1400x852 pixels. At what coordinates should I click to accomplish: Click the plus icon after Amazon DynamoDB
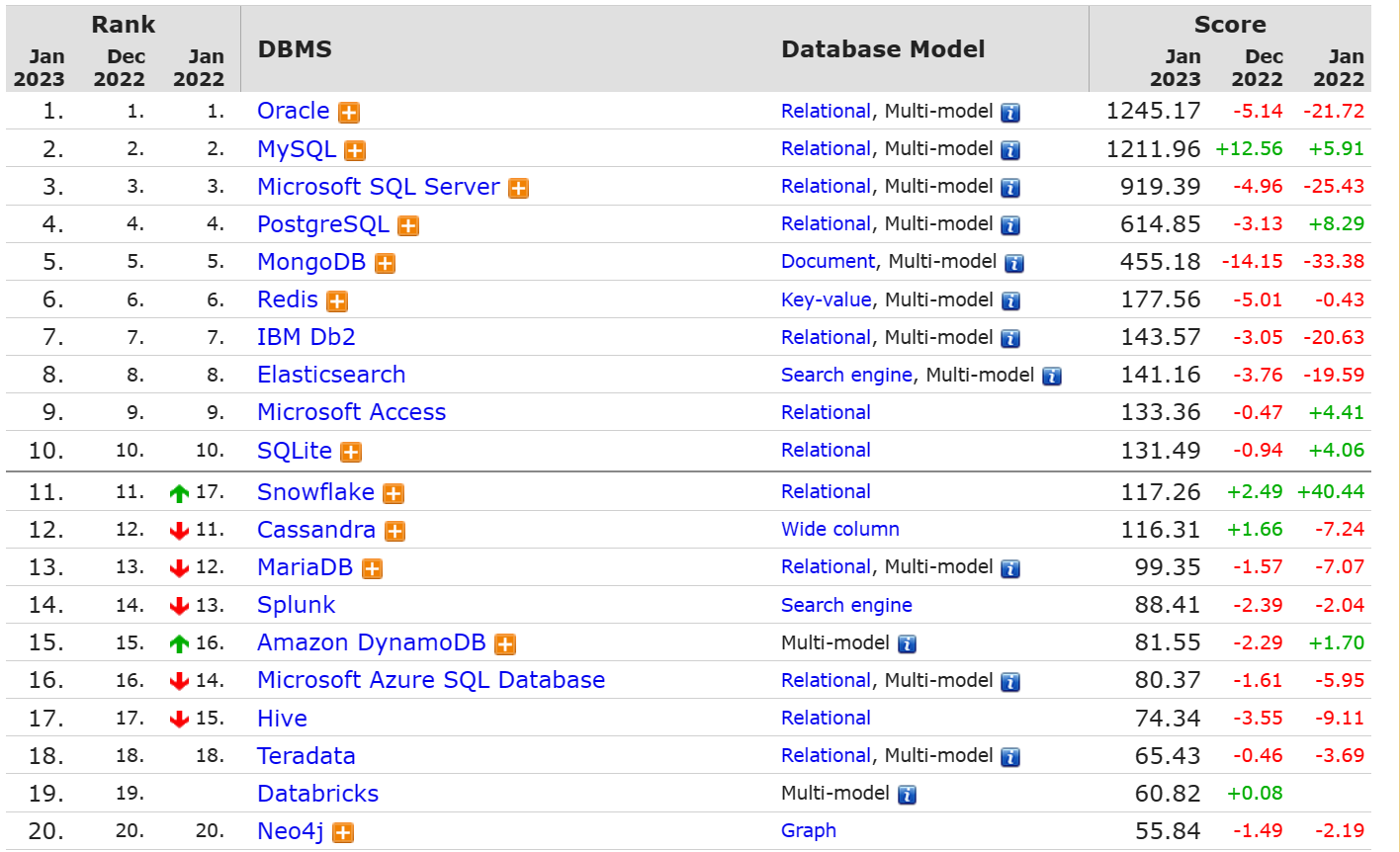(505, 644)
